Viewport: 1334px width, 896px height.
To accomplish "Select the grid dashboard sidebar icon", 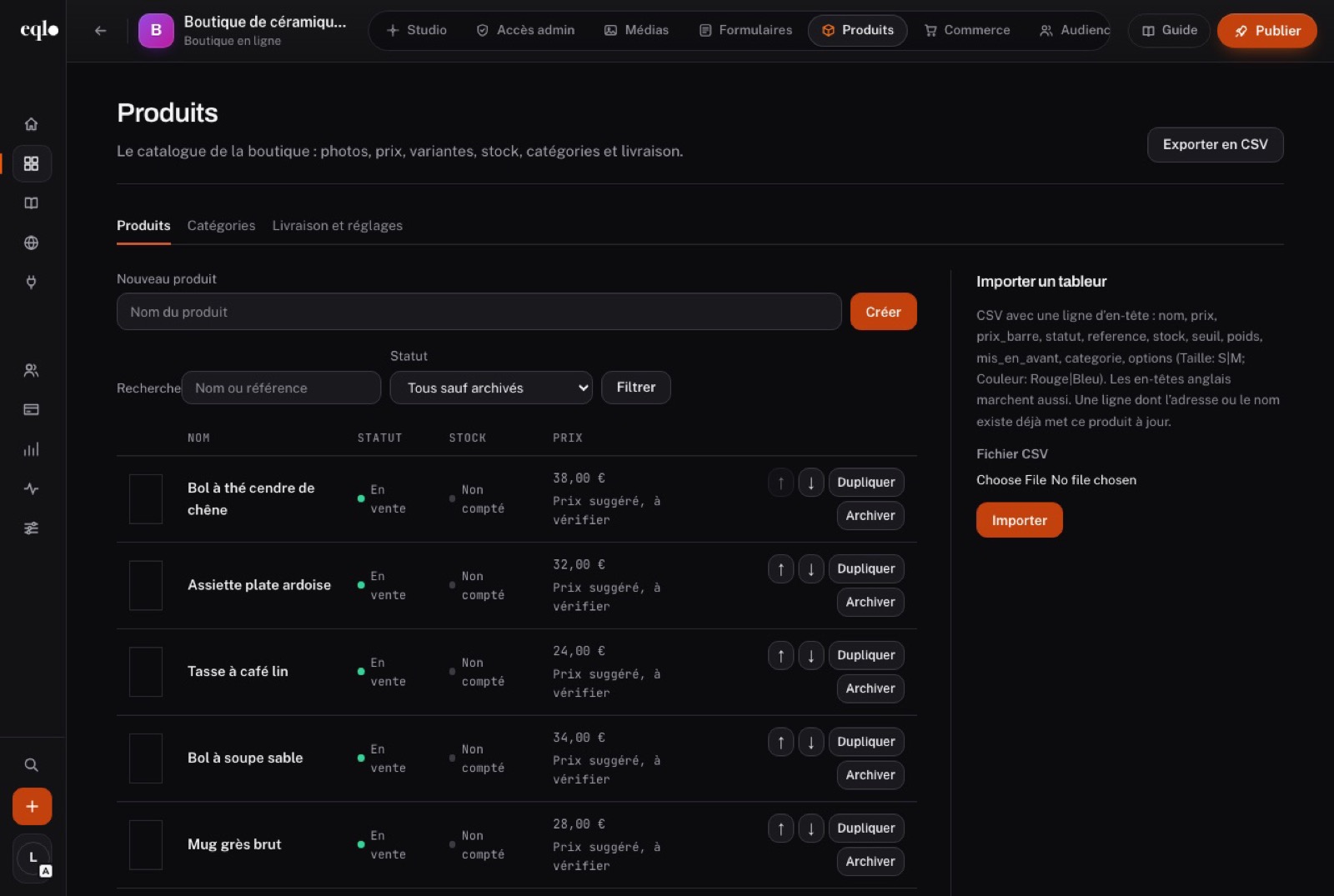I will (31, 163).
